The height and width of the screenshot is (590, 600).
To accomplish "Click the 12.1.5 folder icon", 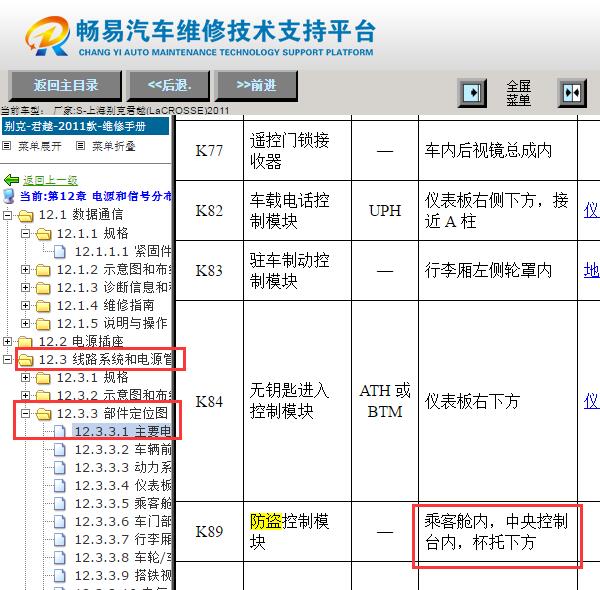I will pyautogui.click(x=43, y=324).
